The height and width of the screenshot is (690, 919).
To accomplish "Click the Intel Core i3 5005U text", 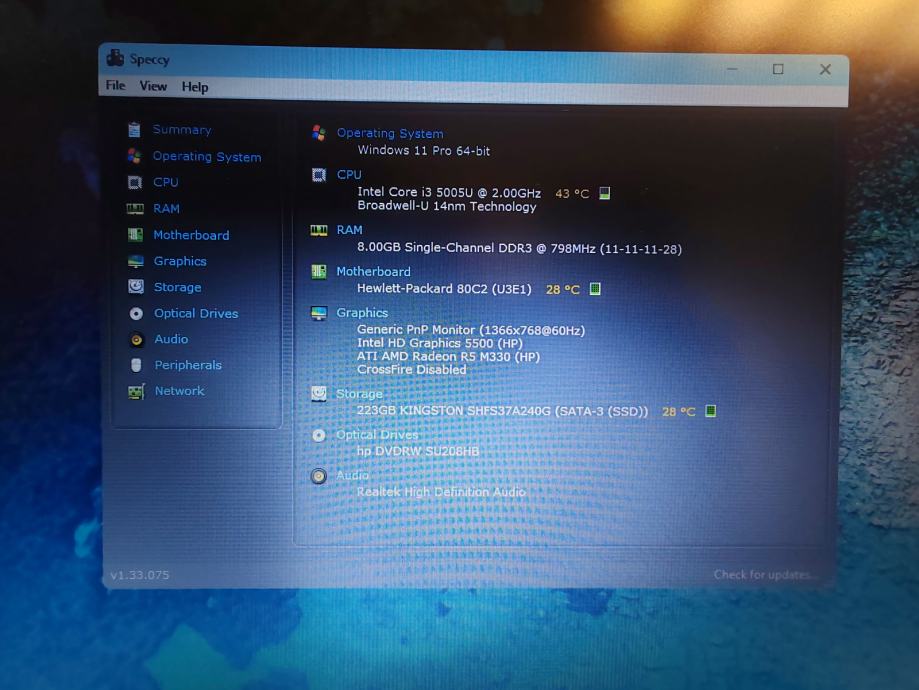I will 449,192.
